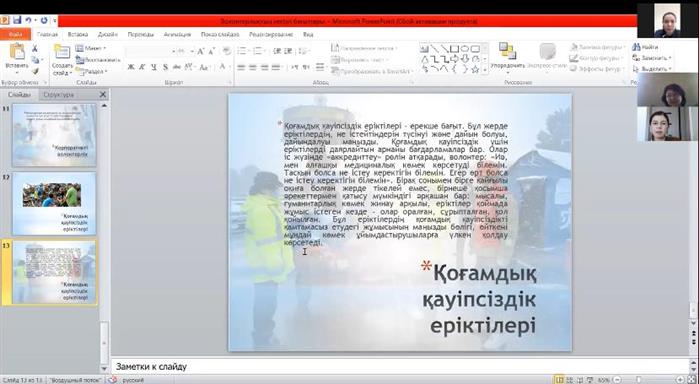Open the Вставка ribbon tab

78,34
